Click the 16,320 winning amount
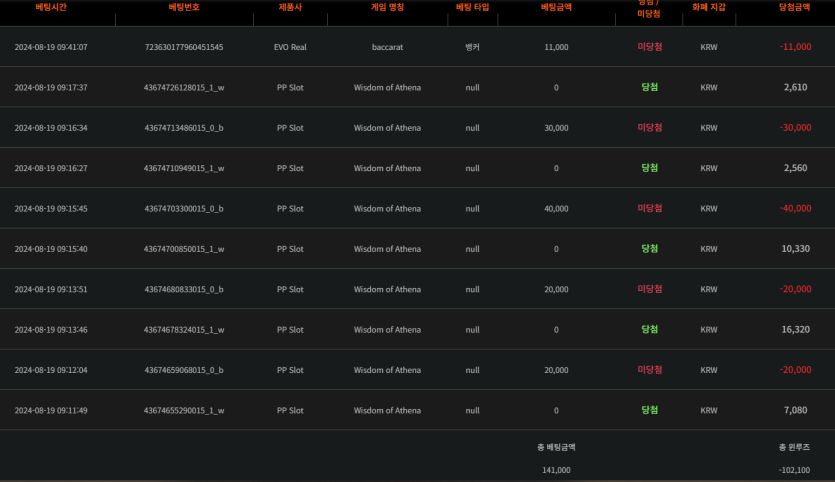The image size is (835, 482). (x=795, y=329)
